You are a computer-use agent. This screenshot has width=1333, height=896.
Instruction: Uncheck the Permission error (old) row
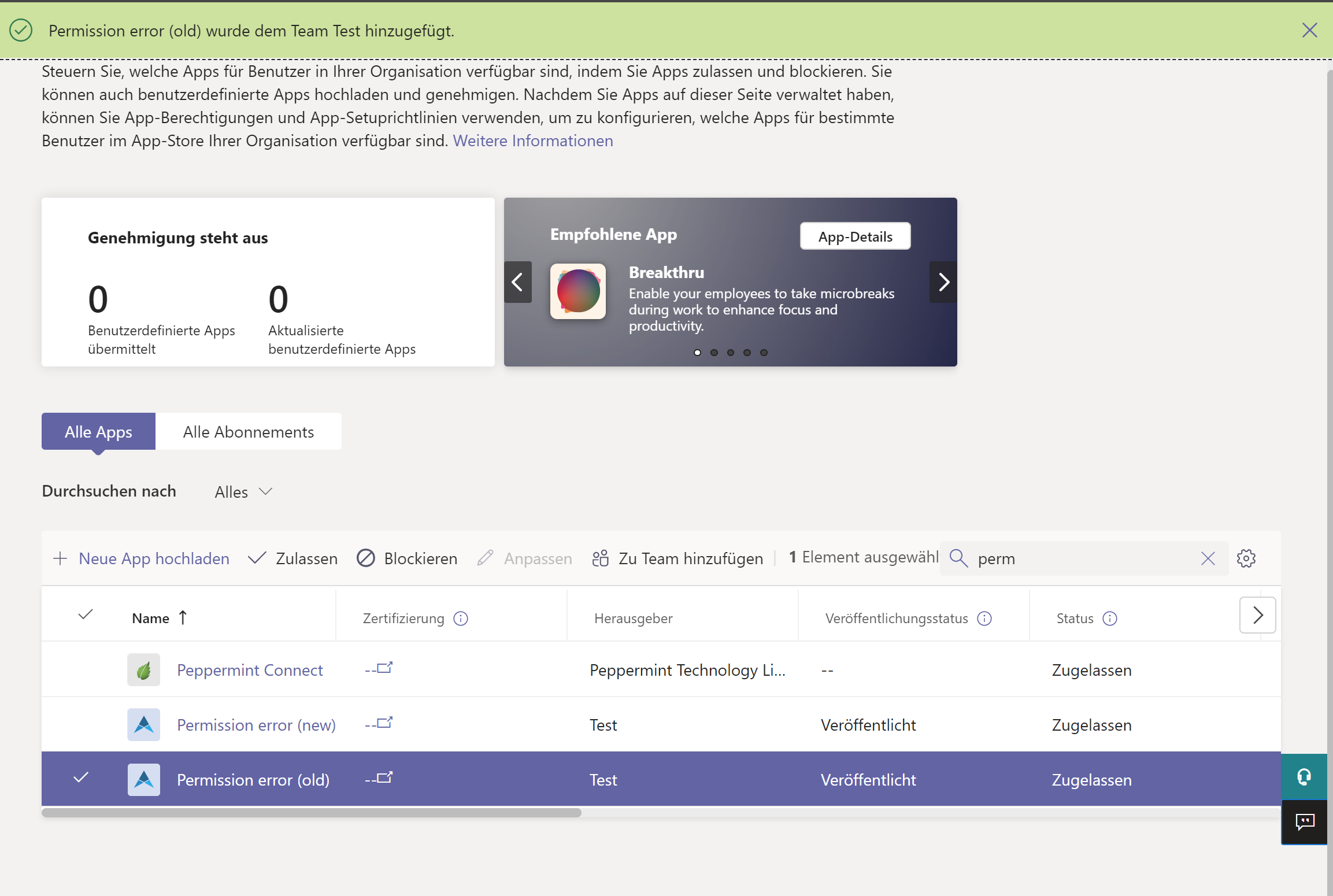(81, 779)
